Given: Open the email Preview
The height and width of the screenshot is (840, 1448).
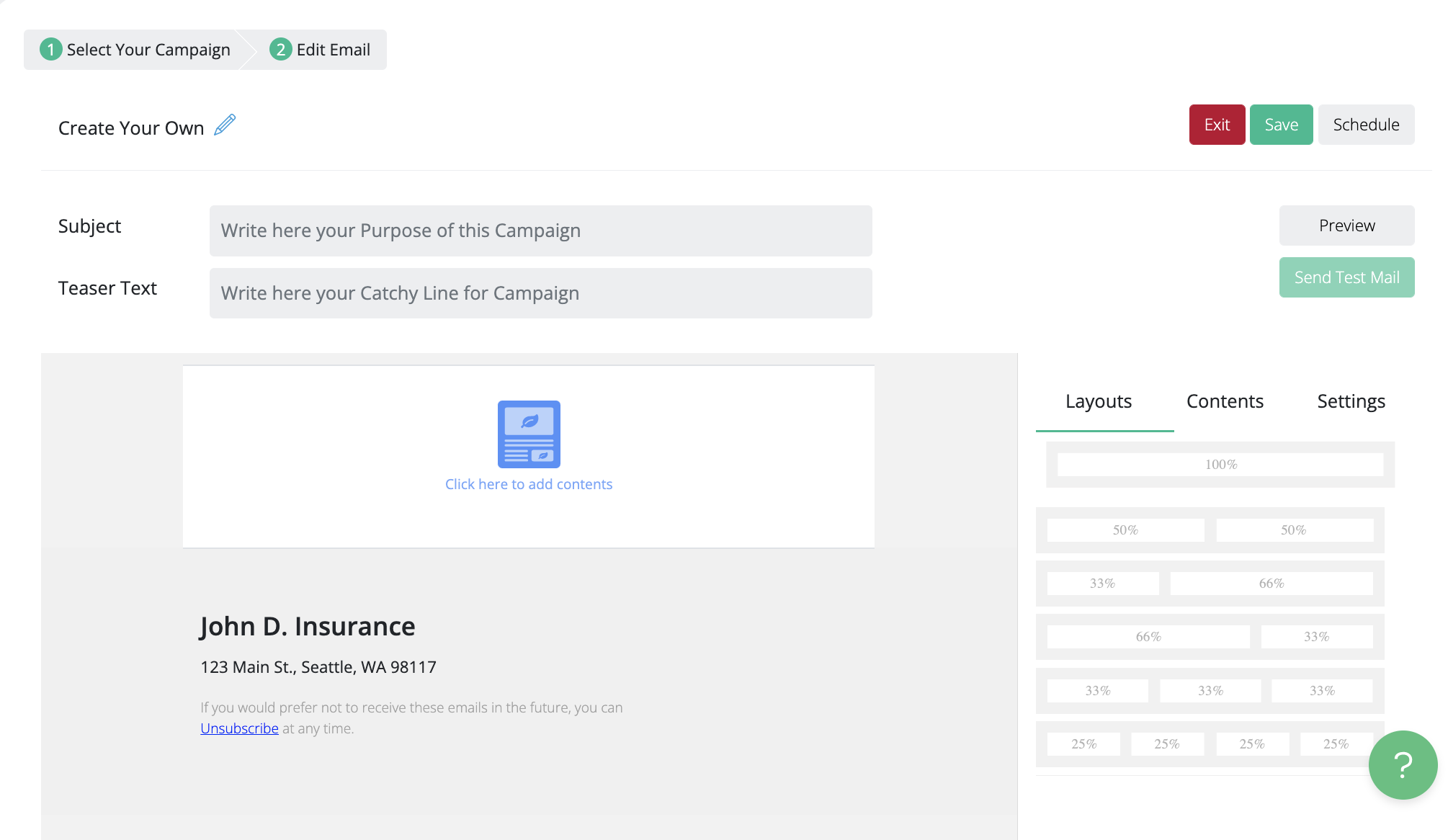Looking at the screenshot, I should pyautogui.click(x=1346, y=225).
